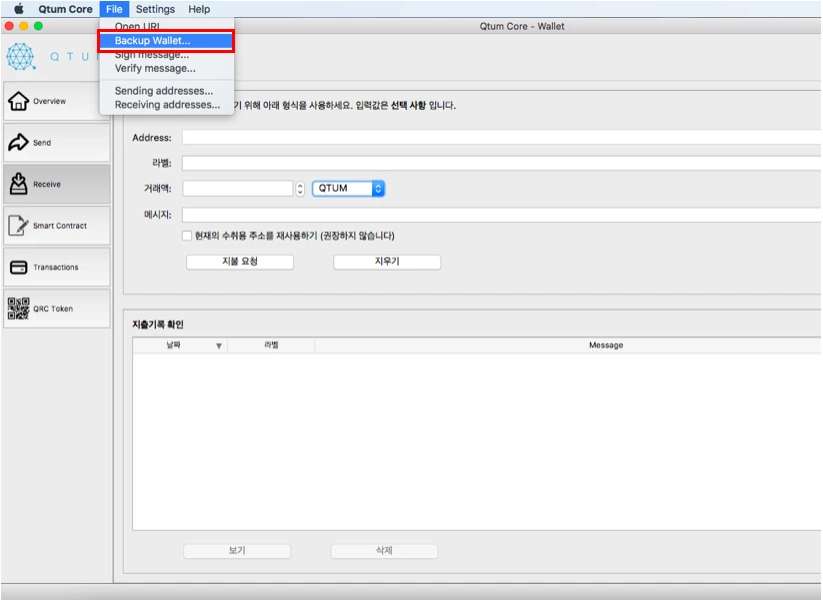Focus the 거래액 amount input field

237,188
